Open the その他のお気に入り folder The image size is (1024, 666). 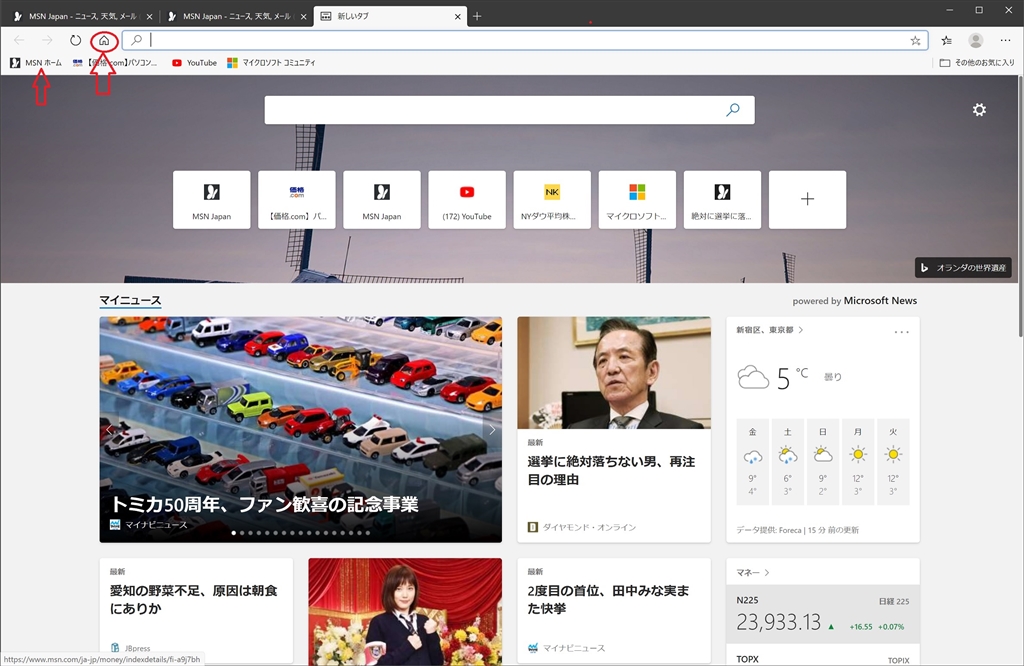(977, 63)
